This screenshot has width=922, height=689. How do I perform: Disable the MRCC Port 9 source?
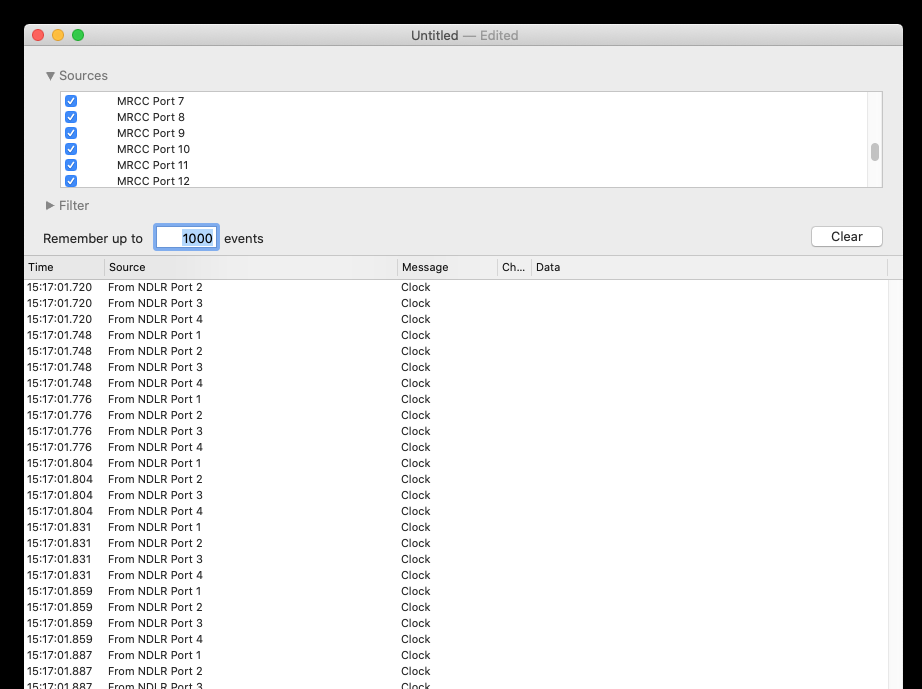pyautogui.click(x=71, y=133)
